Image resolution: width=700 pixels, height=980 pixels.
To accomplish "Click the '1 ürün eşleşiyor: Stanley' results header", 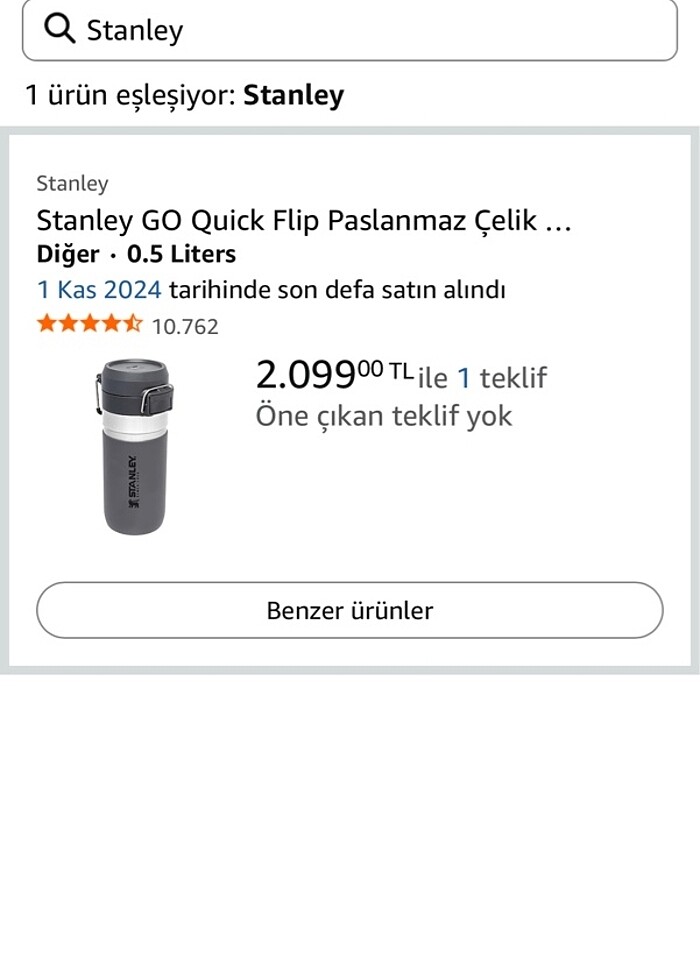I will point(185,95).
